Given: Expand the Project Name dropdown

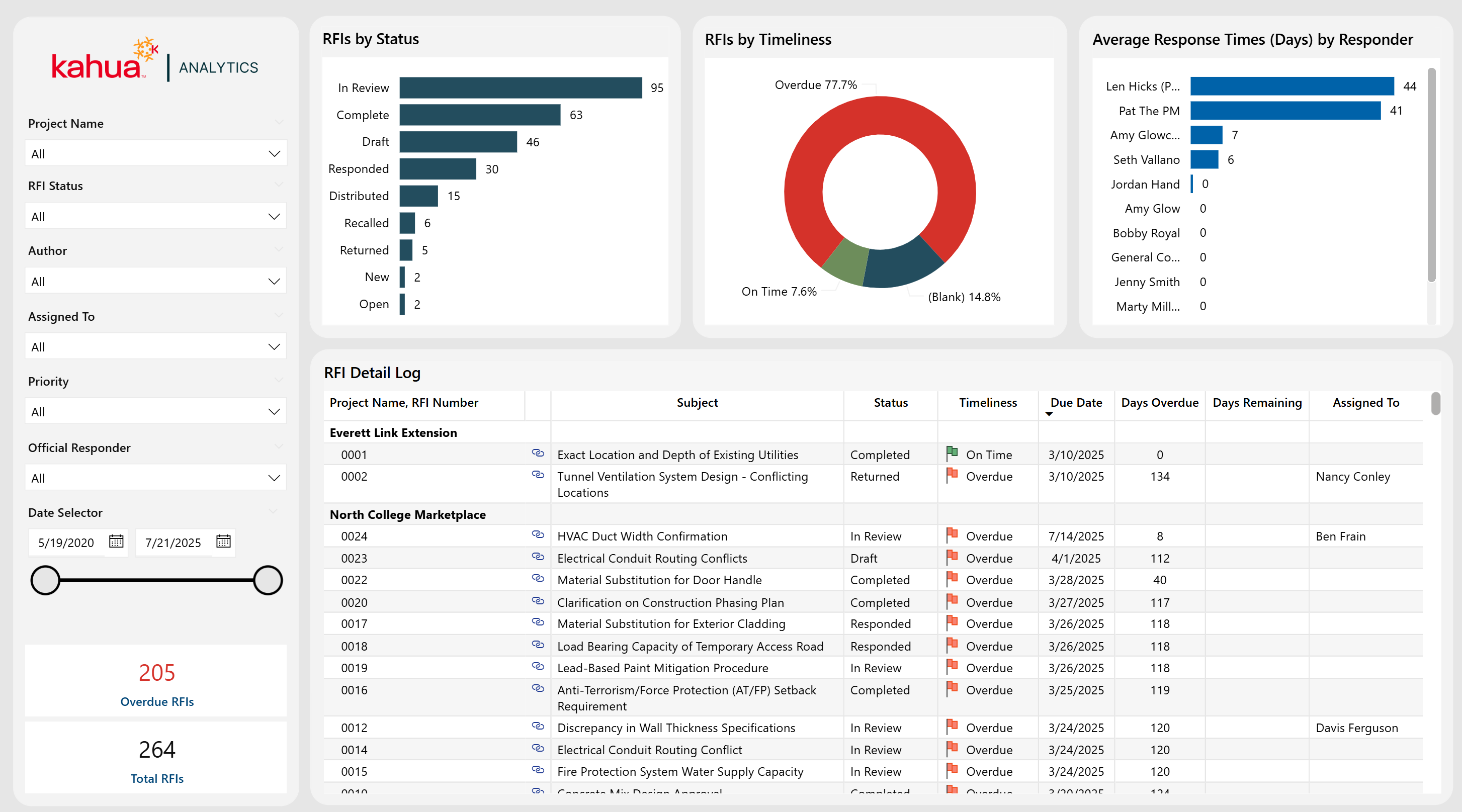Looking at the screenshot, I should coord(155,154).
